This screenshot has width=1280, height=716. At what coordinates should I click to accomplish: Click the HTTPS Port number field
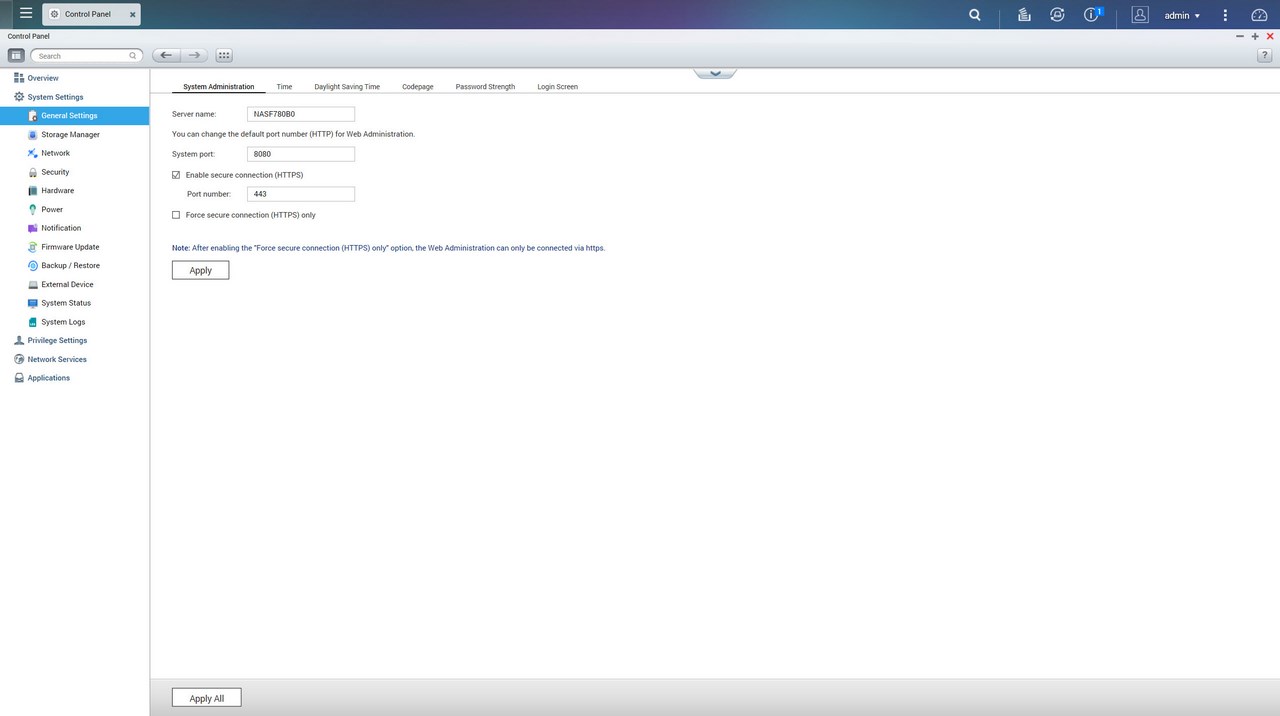coord(301,194)
